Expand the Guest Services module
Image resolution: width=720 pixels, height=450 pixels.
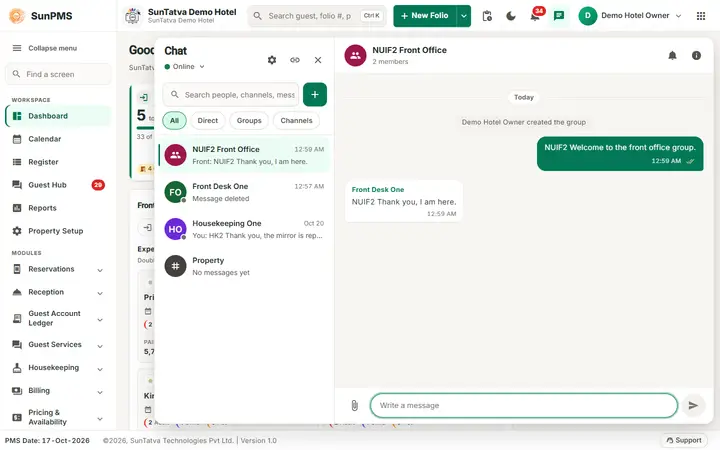(58, 345)
